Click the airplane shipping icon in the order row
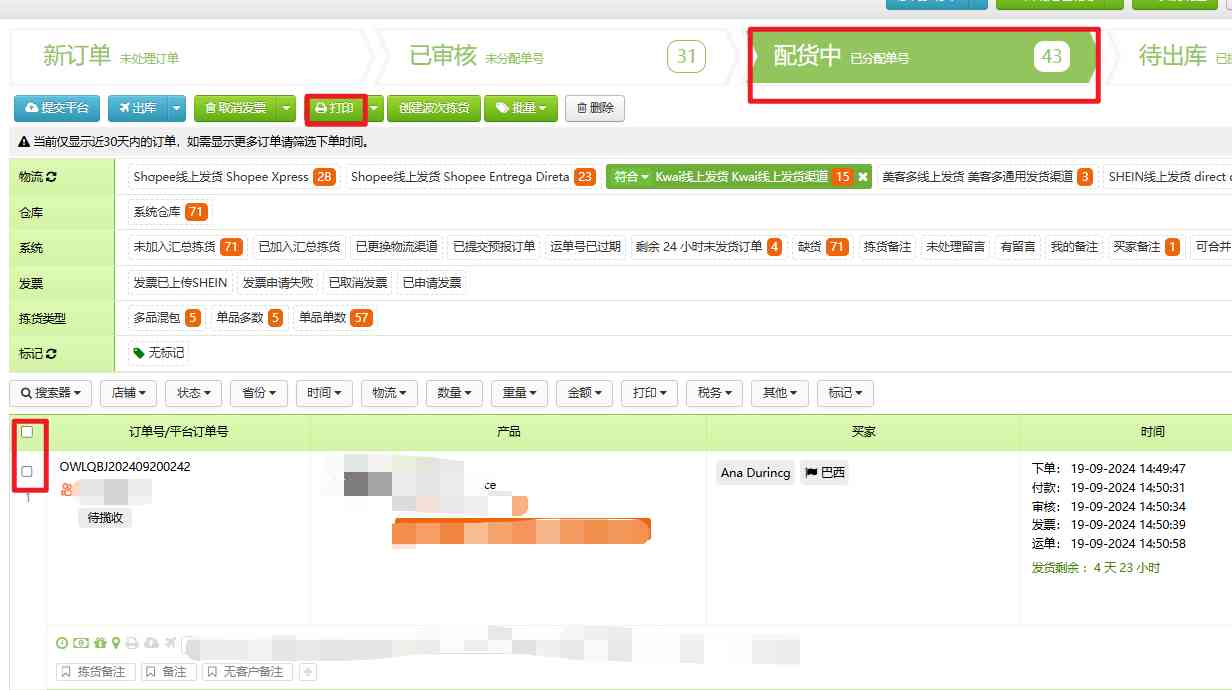Viewport: 1232px width, 690px height. tap(170, 643)
